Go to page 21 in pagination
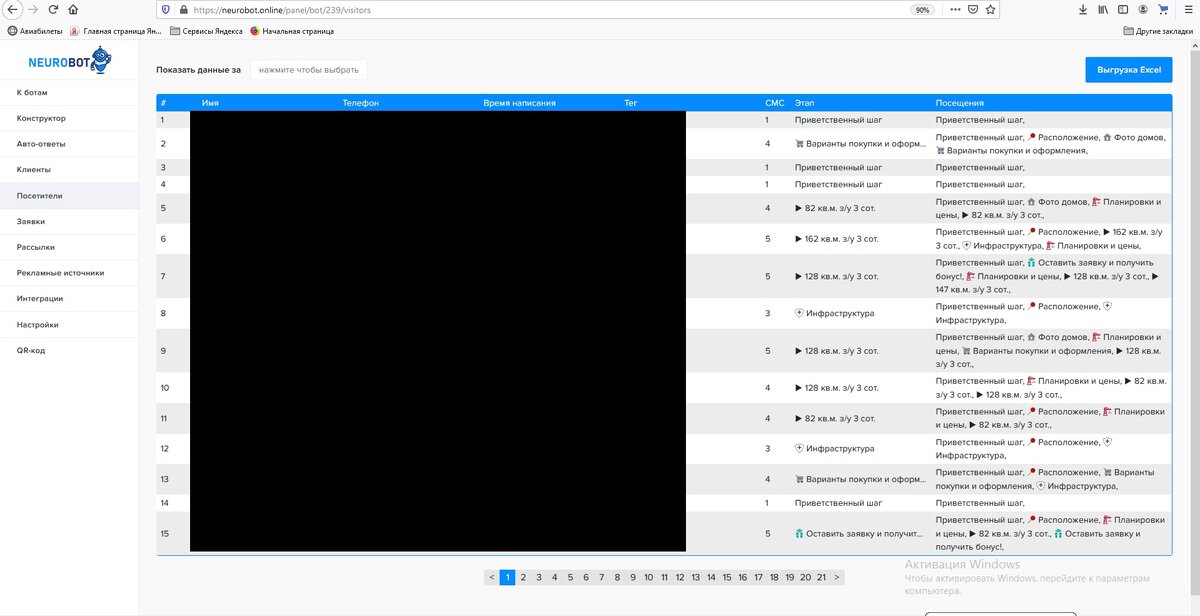This screenshot has height=616, width=1200. pyautogui.click(x=821, y=577)
